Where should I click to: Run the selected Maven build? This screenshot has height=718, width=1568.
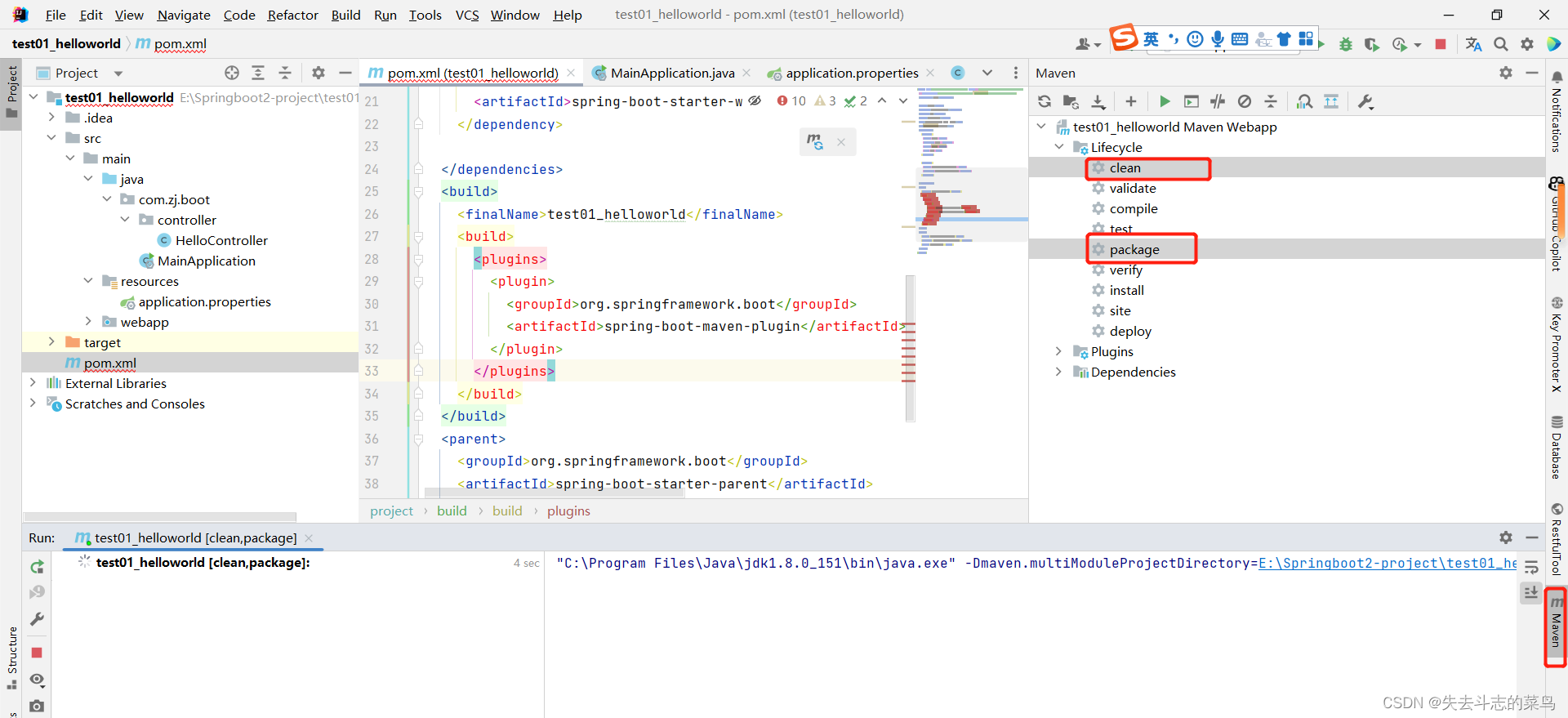1165,101
